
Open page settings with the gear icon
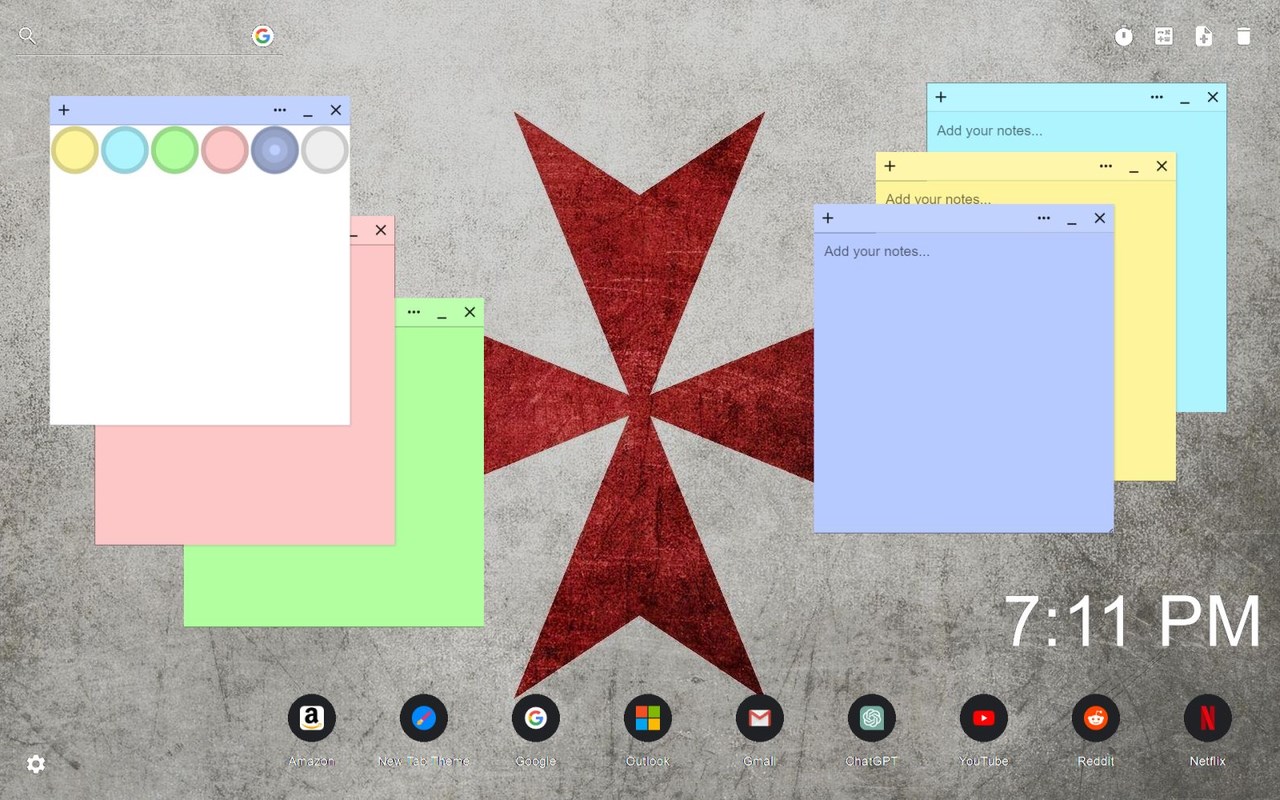click(36, 764)
